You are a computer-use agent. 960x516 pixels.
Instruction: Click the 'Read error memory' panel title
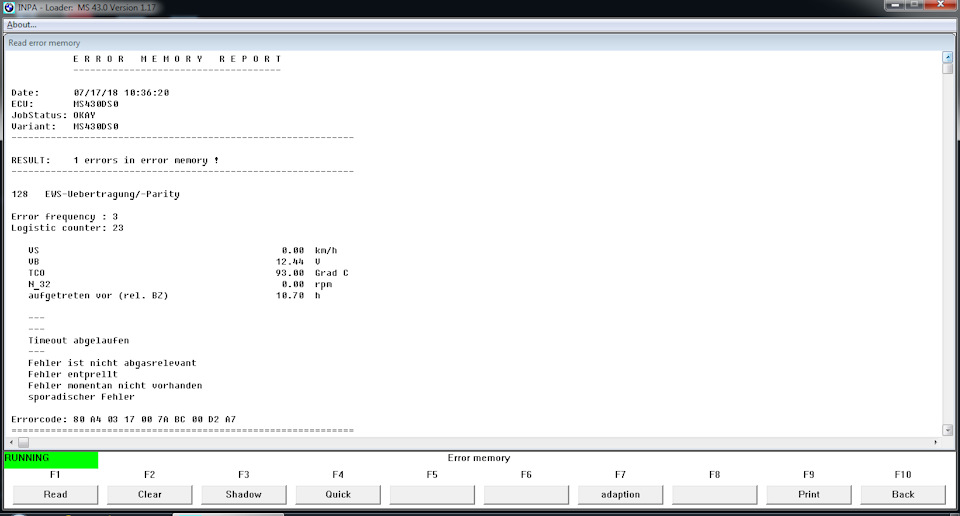click(x=44, y=43)
